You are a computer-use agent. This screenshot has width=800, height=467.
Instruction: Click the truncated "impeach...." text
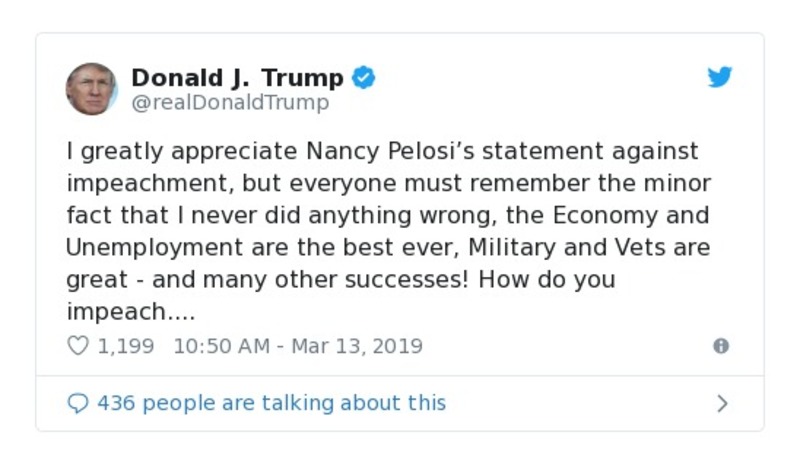click(131, 312)
